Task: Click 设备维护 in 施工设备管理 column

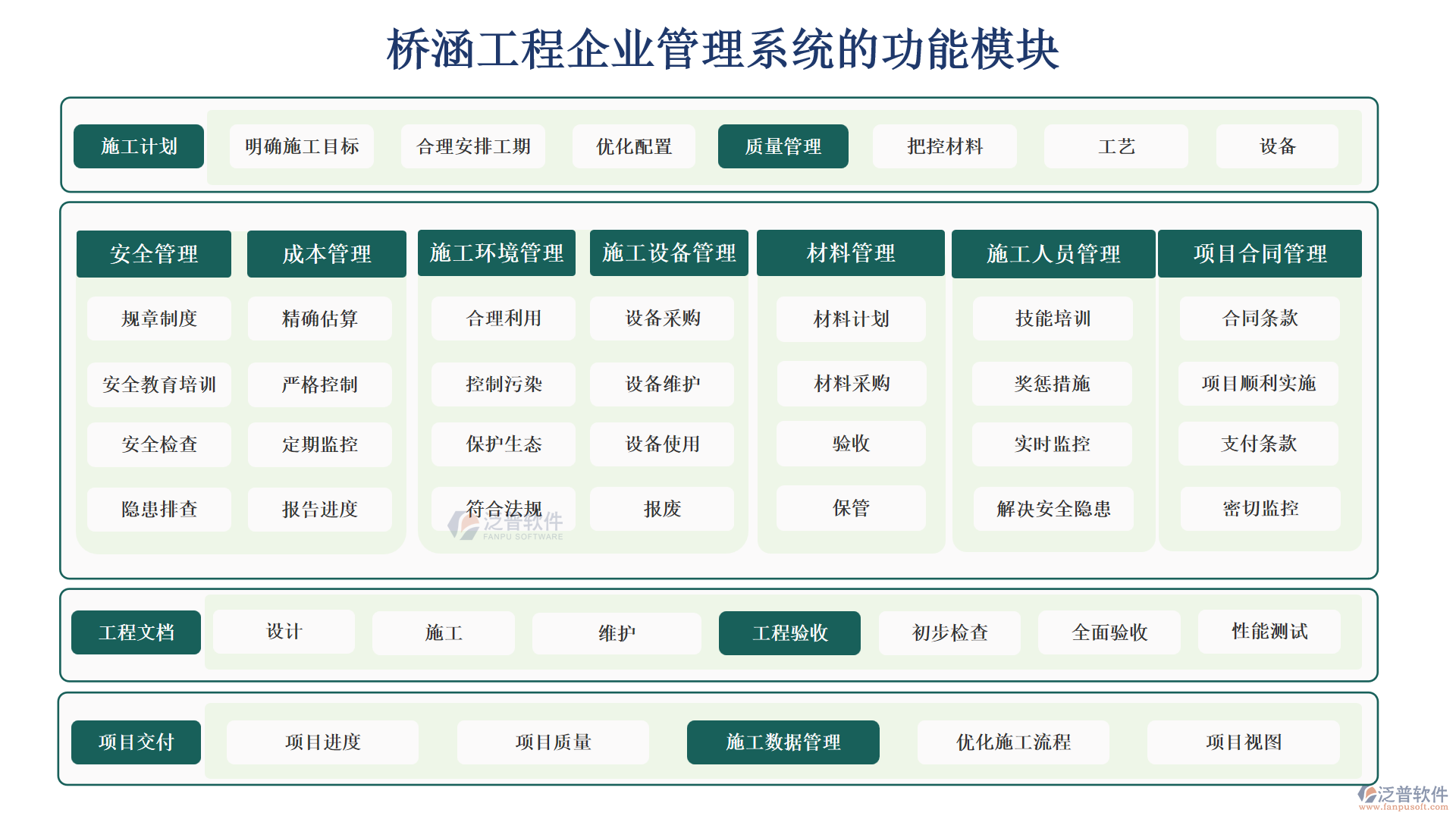Action: pyautogui.click(x=662, y=384)
